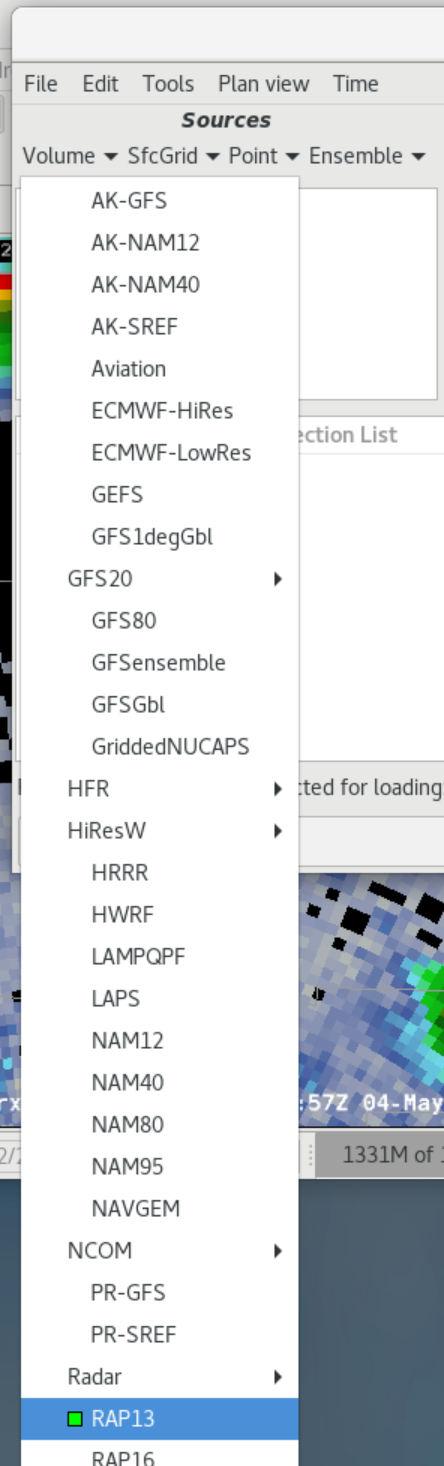The width and height of the screenshot is (444, 1466).
Task: Select the RAP13 highlighted entry
Action: (160, 1419)
